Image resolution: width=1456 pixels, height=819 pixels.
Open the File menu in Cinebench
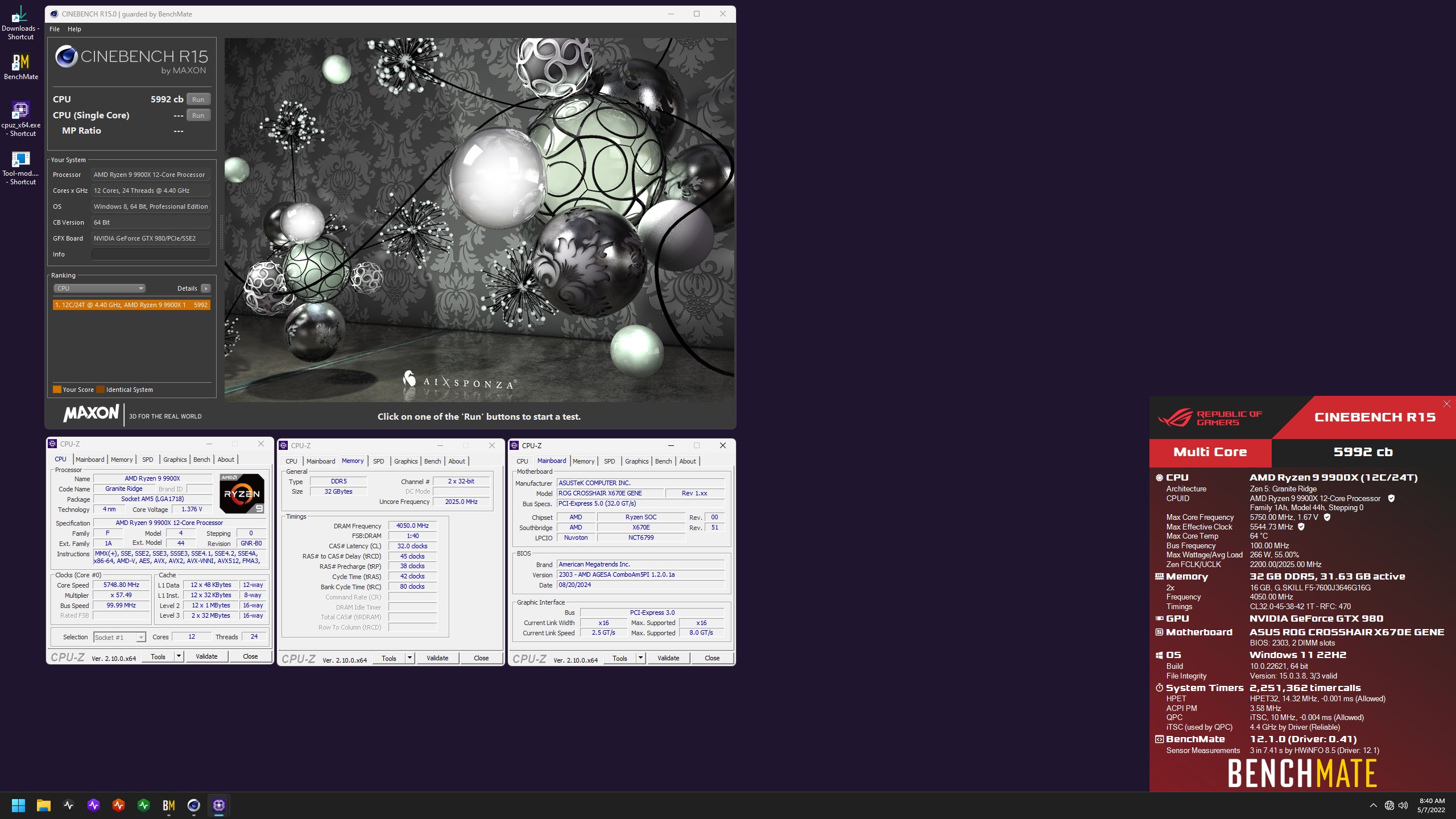[55, 29]
